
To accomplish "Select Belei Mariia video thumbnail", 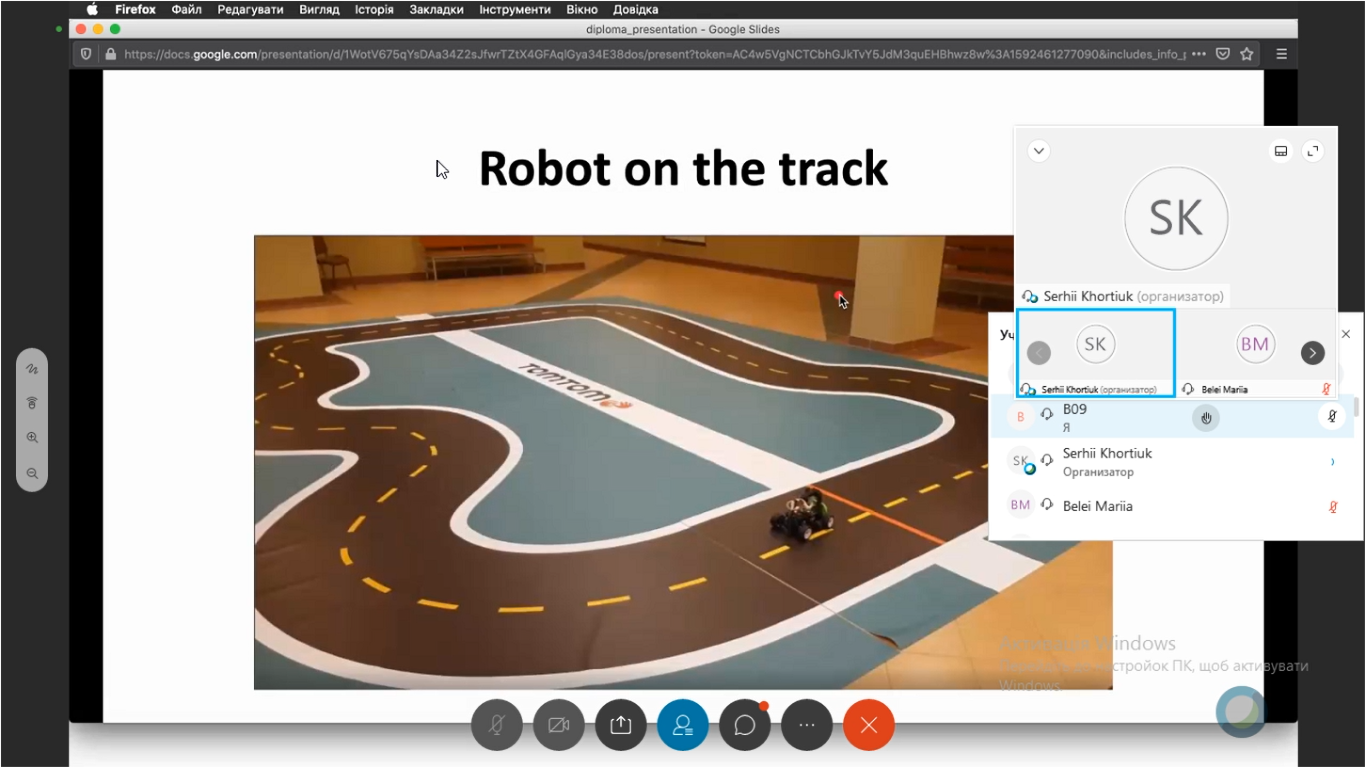I will click(x=1254, y=353).
